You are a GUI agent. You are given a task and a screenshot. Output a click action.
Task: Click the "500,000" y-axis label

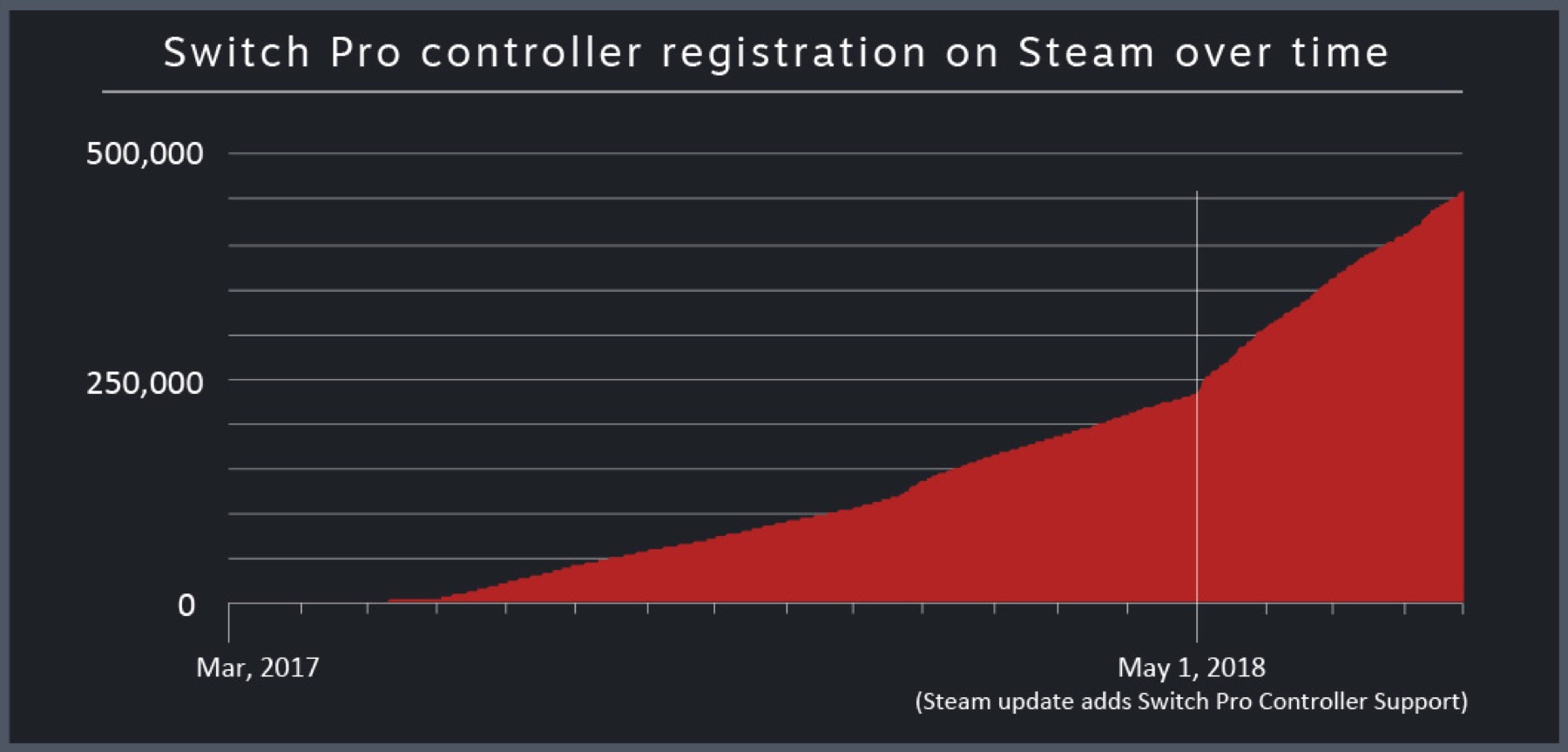[x=145, y=153]
